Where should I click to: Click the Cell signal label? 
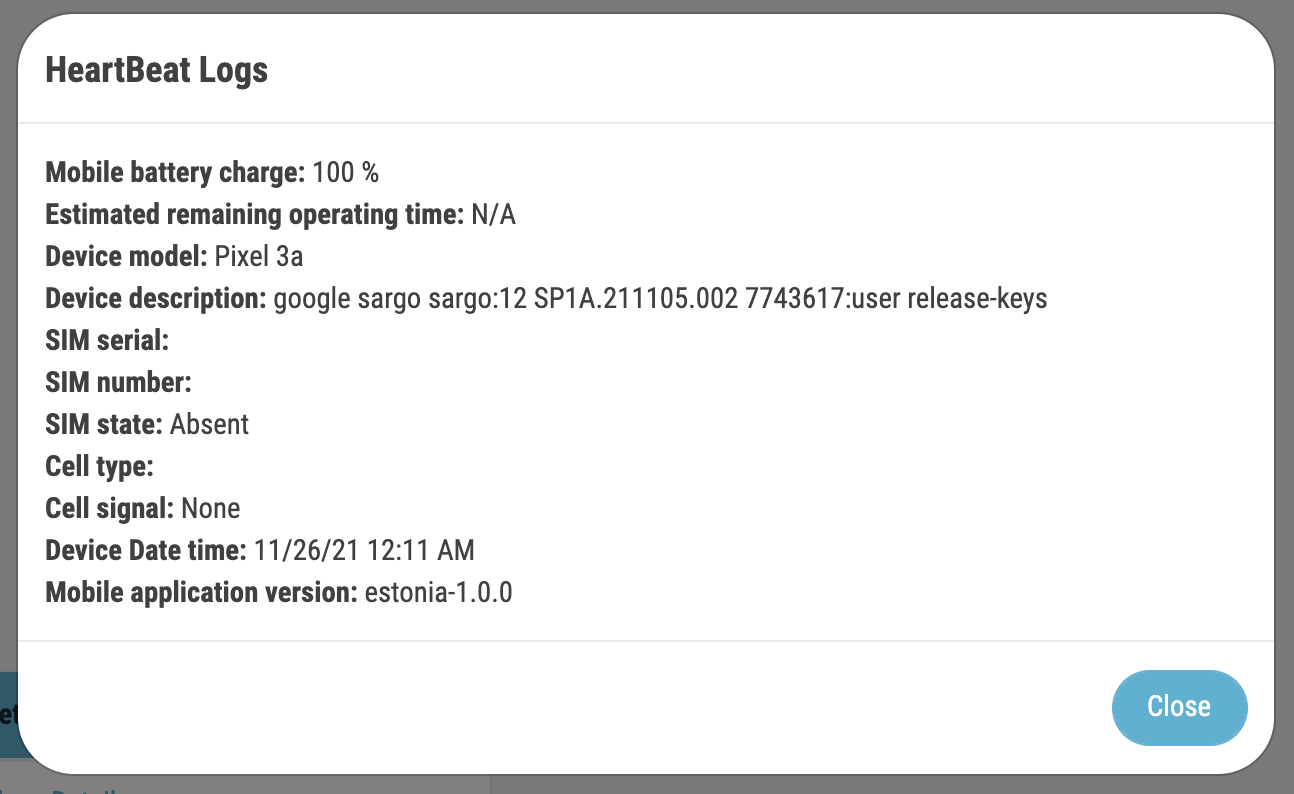[x=109, y=509]
